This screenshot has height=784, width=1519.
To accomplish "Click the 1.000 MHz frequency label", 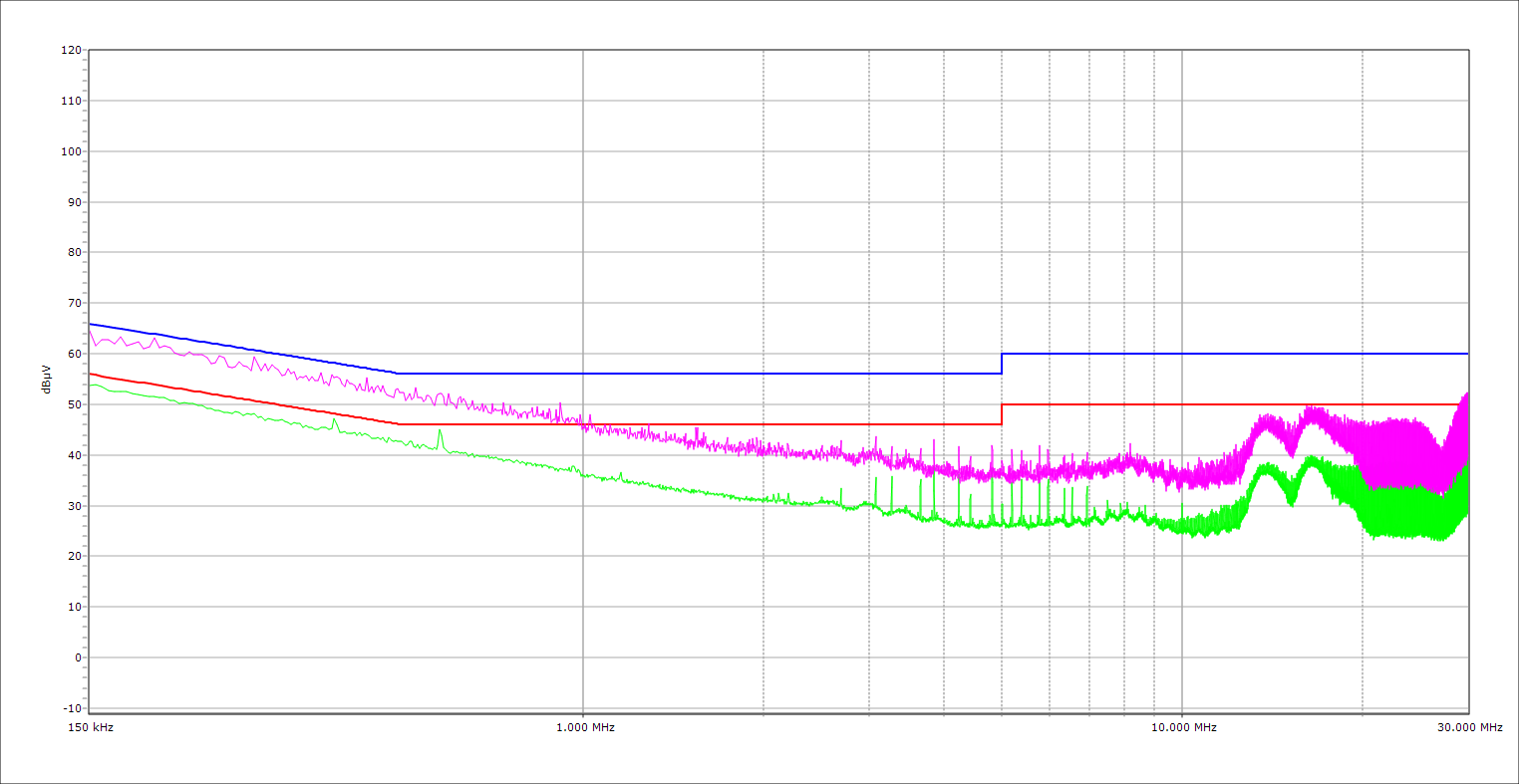I will tap(584, 727).
